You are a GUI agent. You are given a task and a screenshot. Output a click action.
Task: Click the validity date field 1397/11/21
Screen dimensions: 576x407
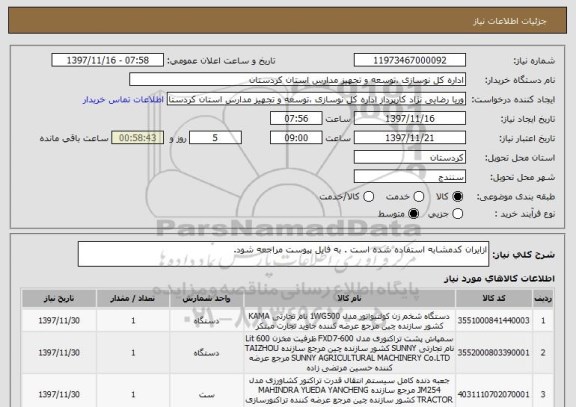410,138
